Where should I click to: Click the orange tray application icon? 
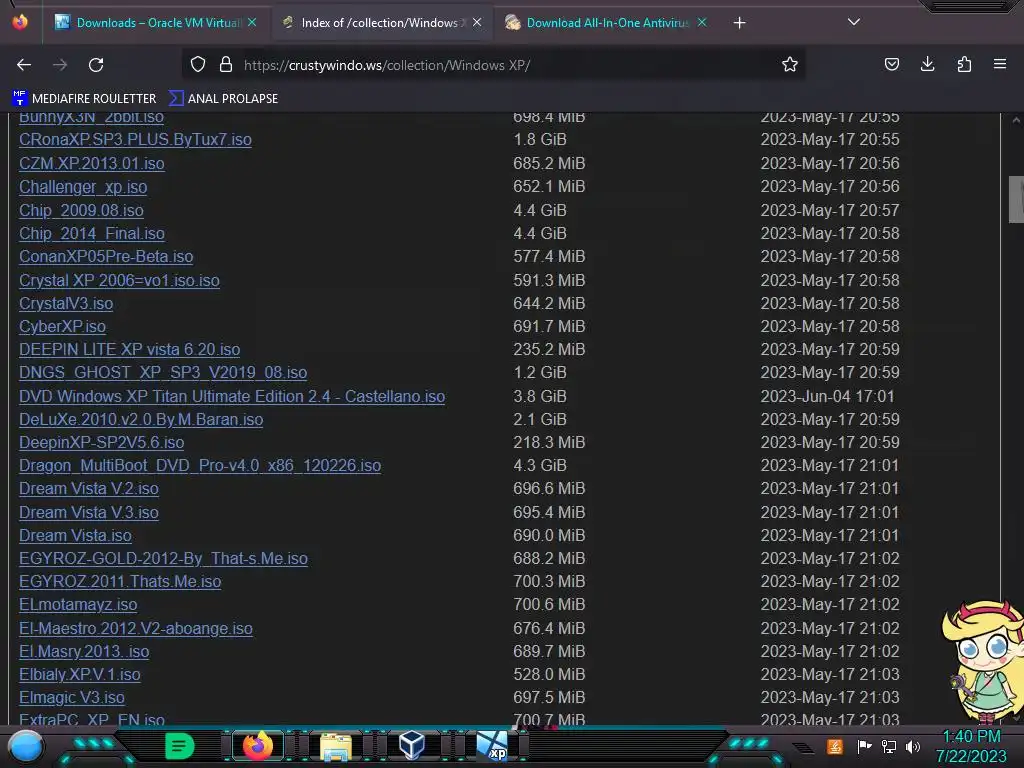(835, 746)
